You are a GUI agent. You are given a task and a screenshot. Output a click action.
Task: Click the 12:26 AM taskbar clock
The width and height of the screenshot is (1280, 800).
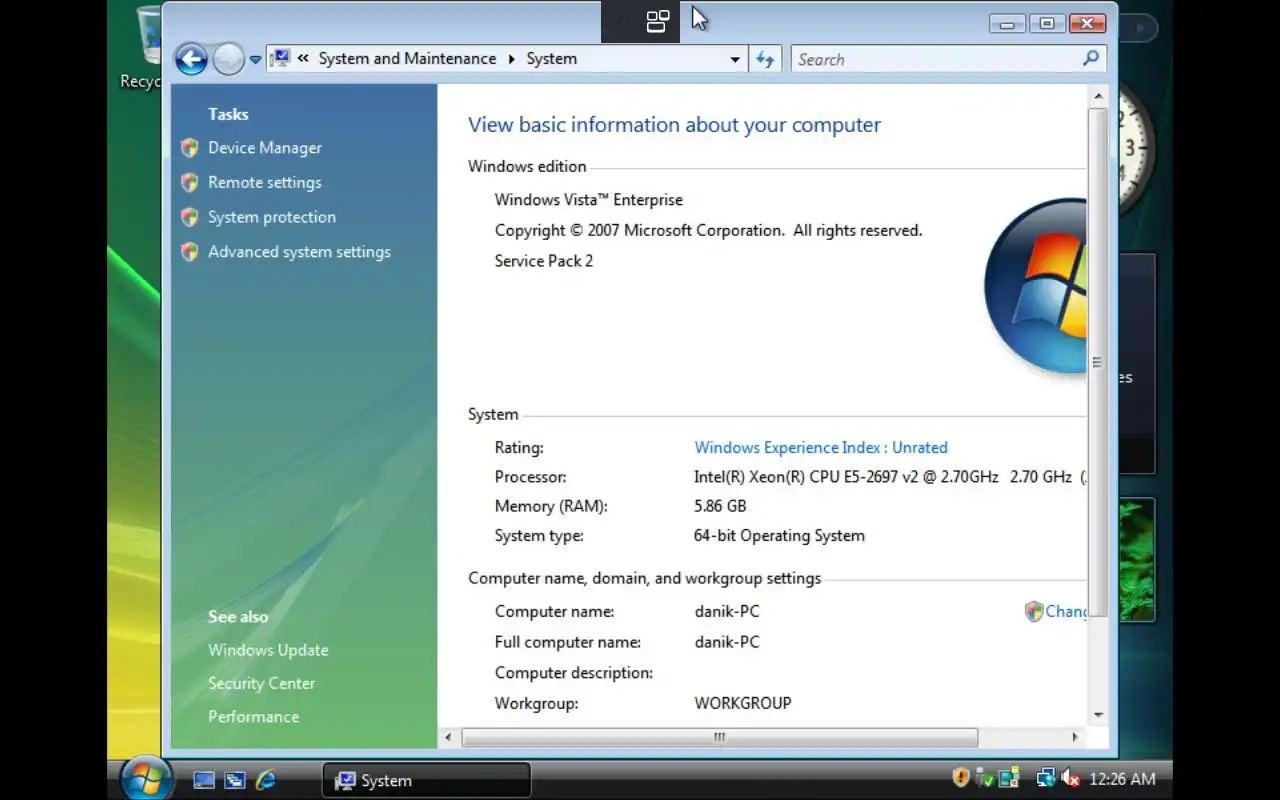1122,779
